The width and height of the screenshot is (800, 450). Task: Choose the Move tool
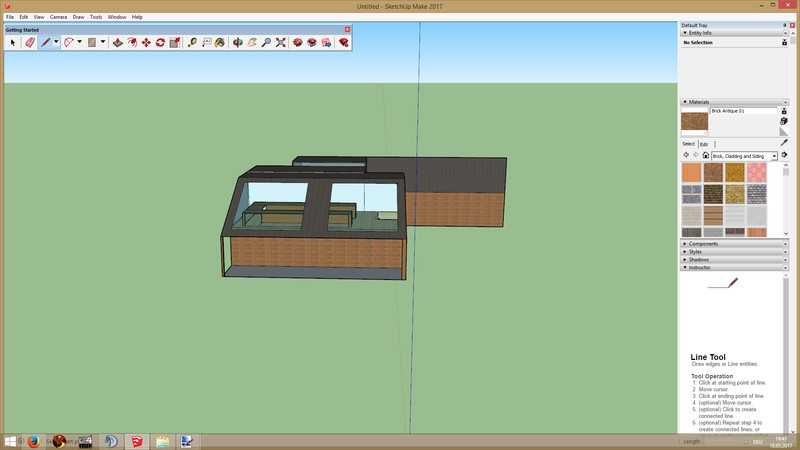click(x=146, y=43)
